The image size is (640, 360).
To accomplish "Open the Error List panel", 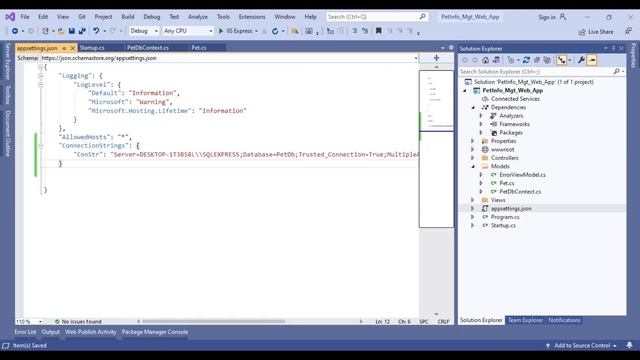I will point(25,332).
